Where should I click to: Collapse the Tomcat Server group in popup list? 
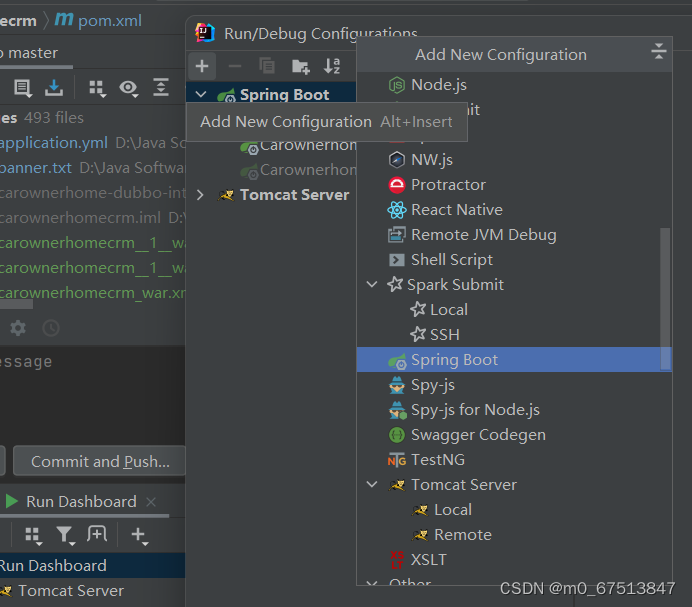pyautogui.click(x=372, y=485)
